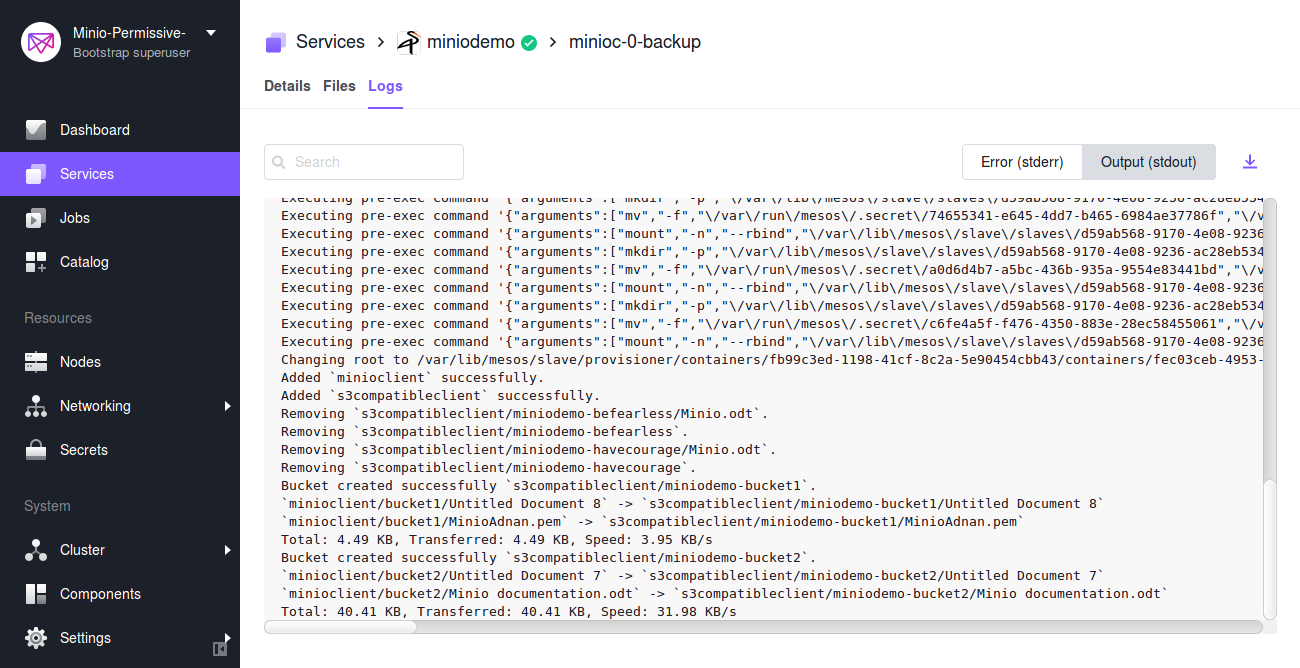The width and height of the screenshot is (1300, 668).
Task: Click the Catalog sidebar icon
Action: click(36, 262)
